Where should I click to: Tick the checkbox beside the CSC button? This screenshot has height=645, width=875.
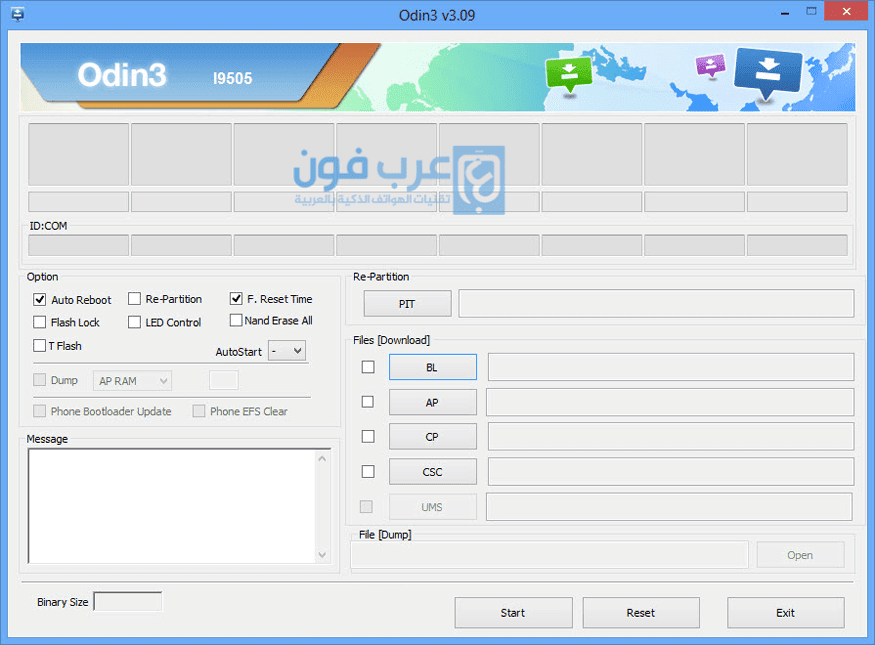pyautogui.click(x=368, y=471)
